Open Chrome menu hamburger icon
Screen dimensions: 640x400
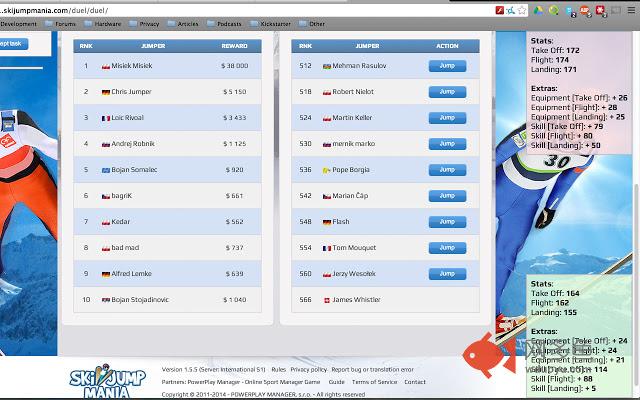631,9
